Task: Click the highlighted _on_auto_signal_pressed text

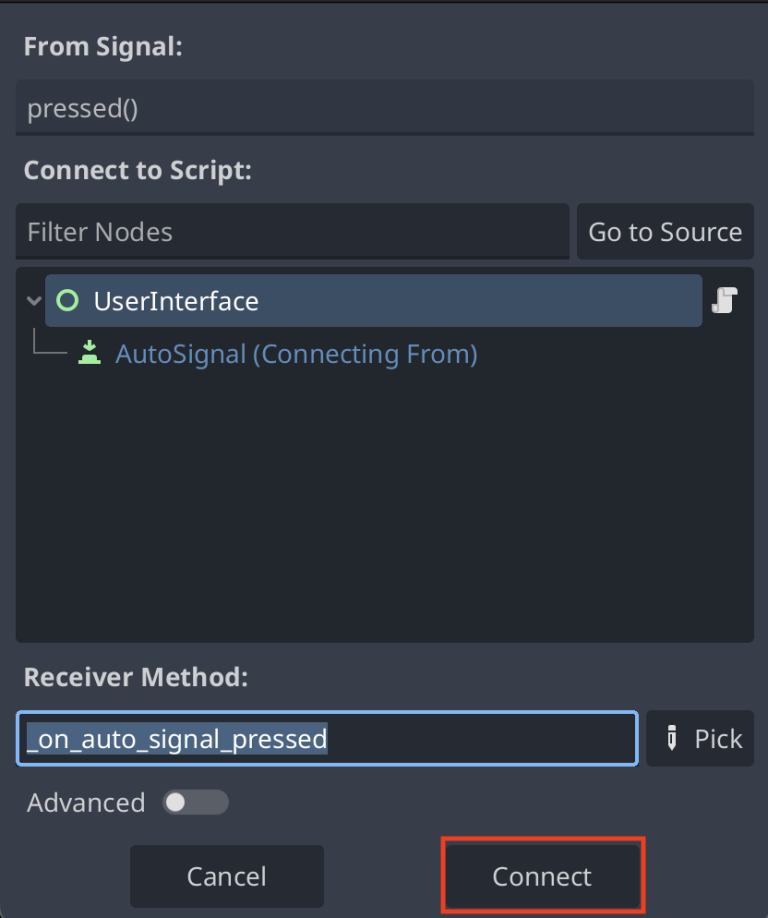Action: click(175, 738)
